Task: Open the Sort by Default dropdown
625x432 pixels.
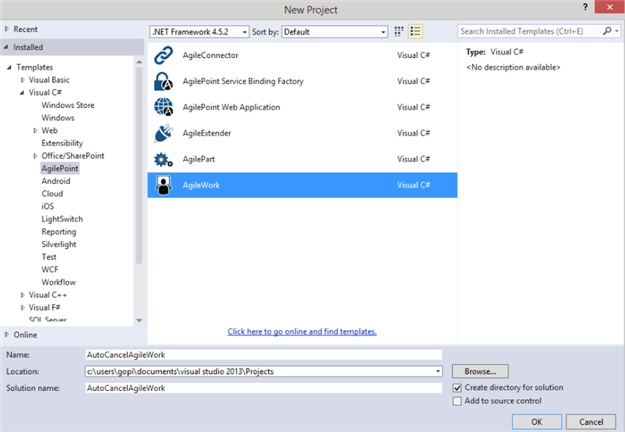Action: click(334, 32)
